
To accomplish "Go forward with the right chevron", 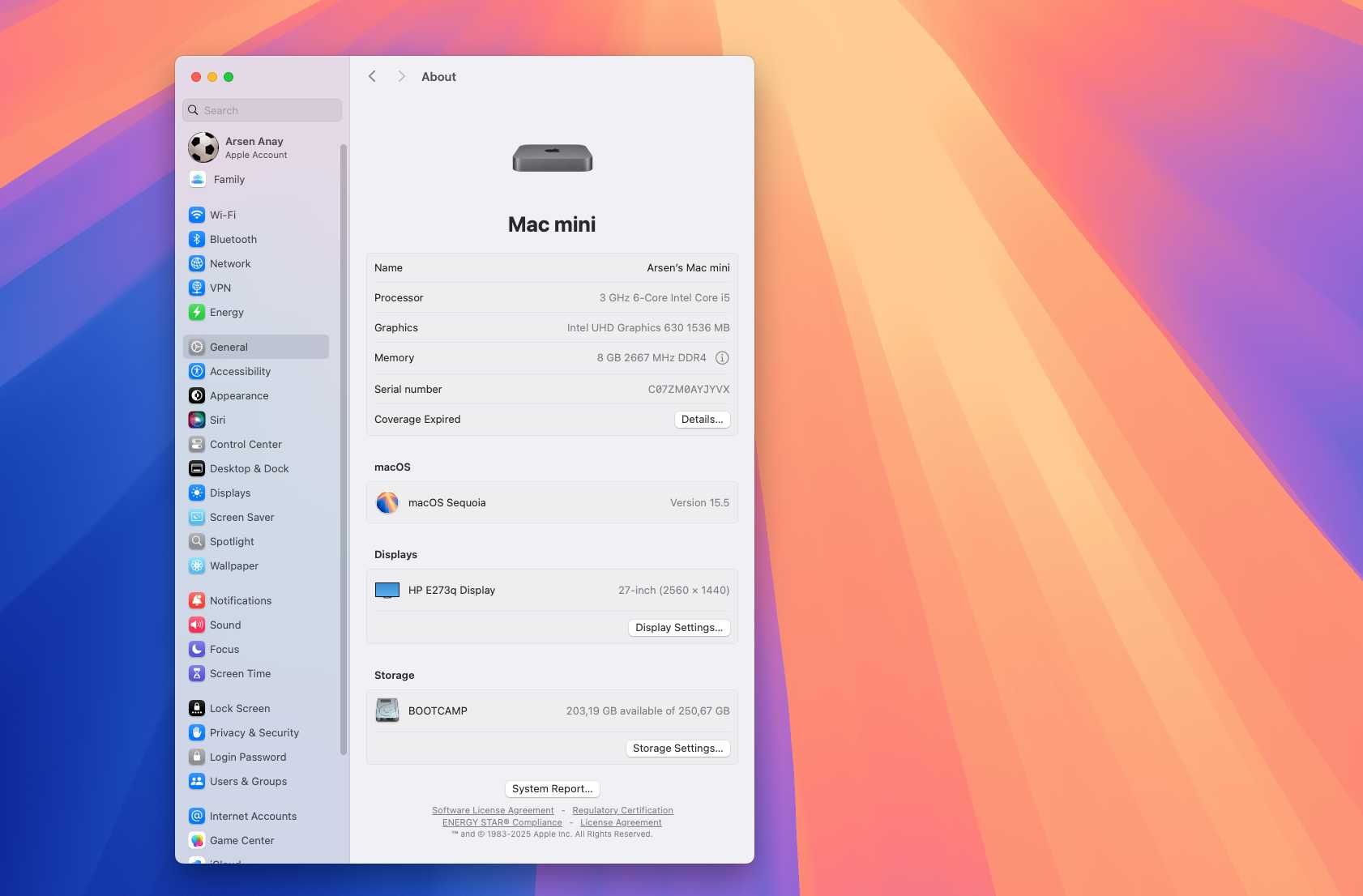I will coord(401,76).
